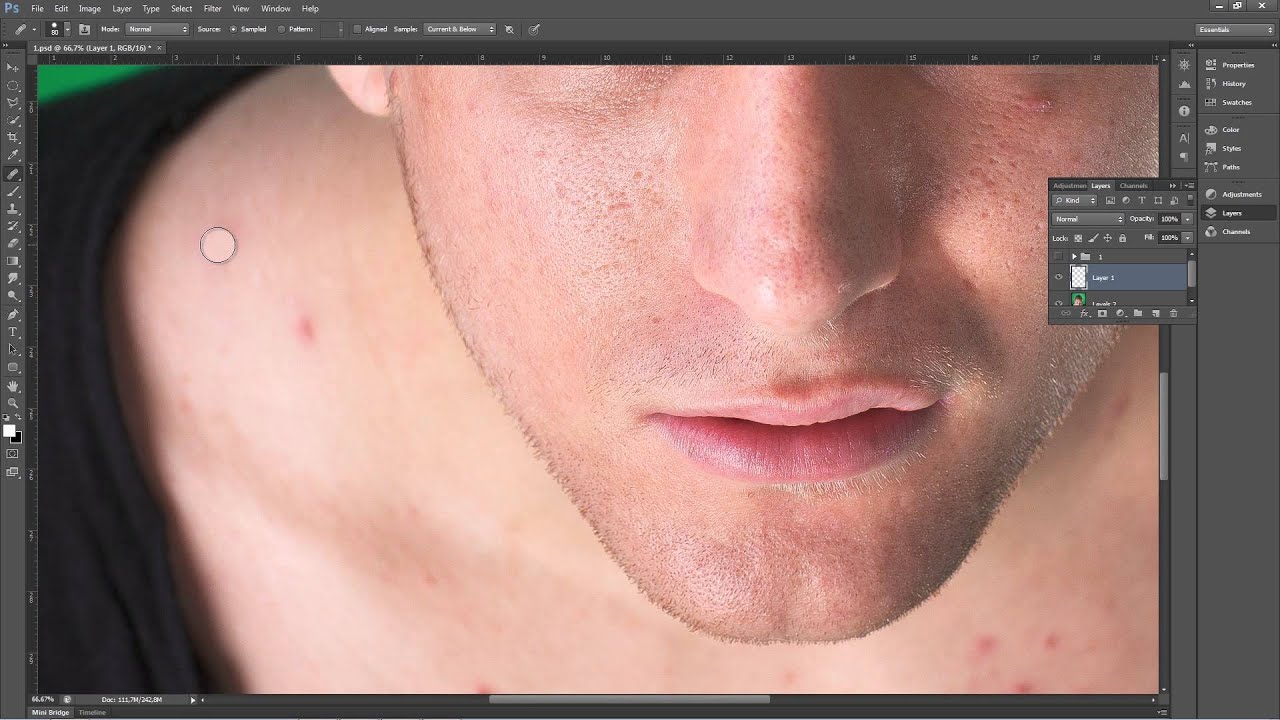Select the Hand tool
The width and height of the screenshot is (1280, 720).
[13, 386]
